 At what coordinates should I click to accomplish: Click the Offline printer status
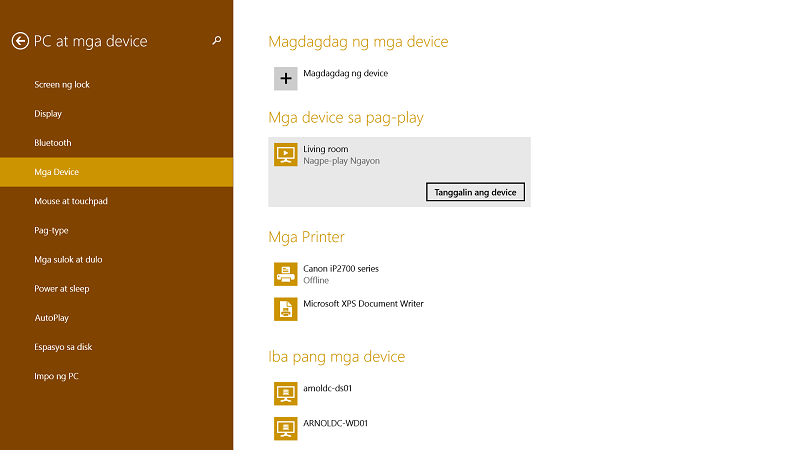click(x=316, y=280)
